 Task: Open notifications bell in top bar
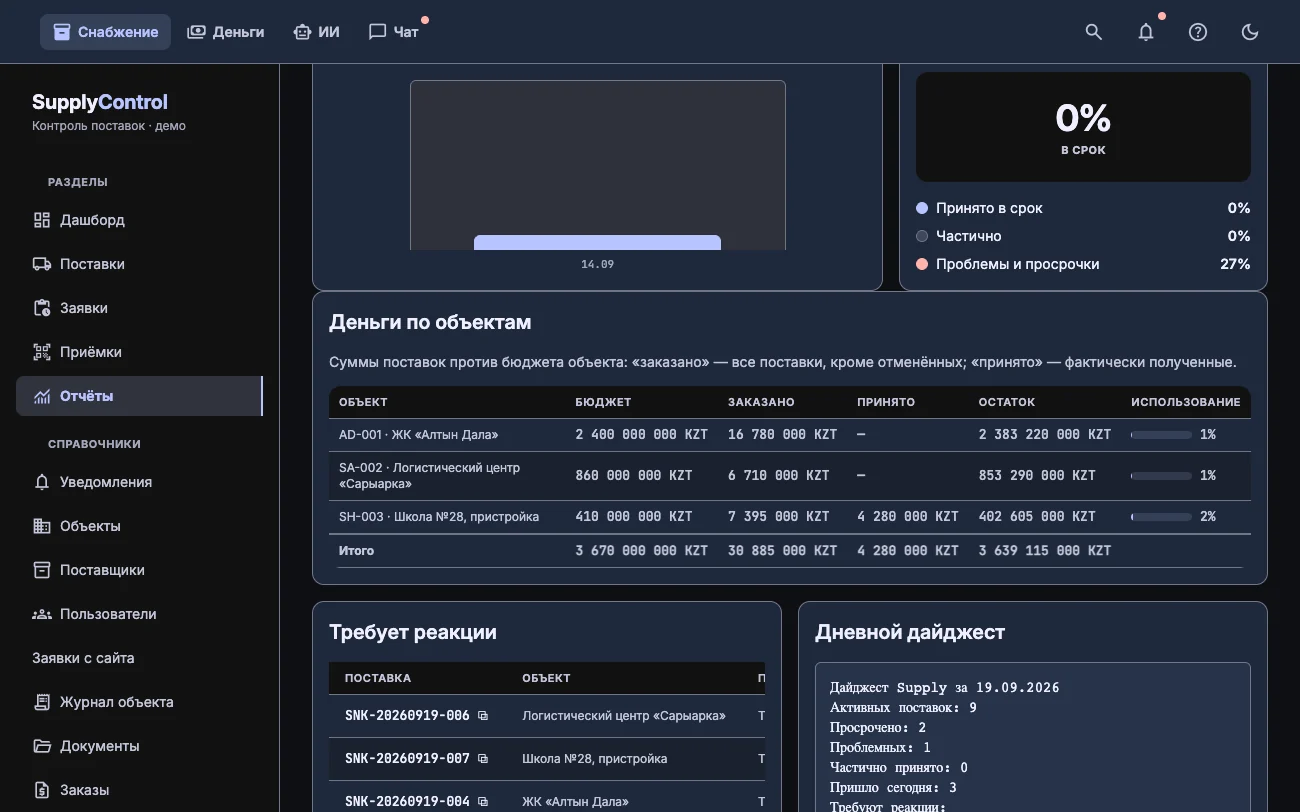[1146, 32]
